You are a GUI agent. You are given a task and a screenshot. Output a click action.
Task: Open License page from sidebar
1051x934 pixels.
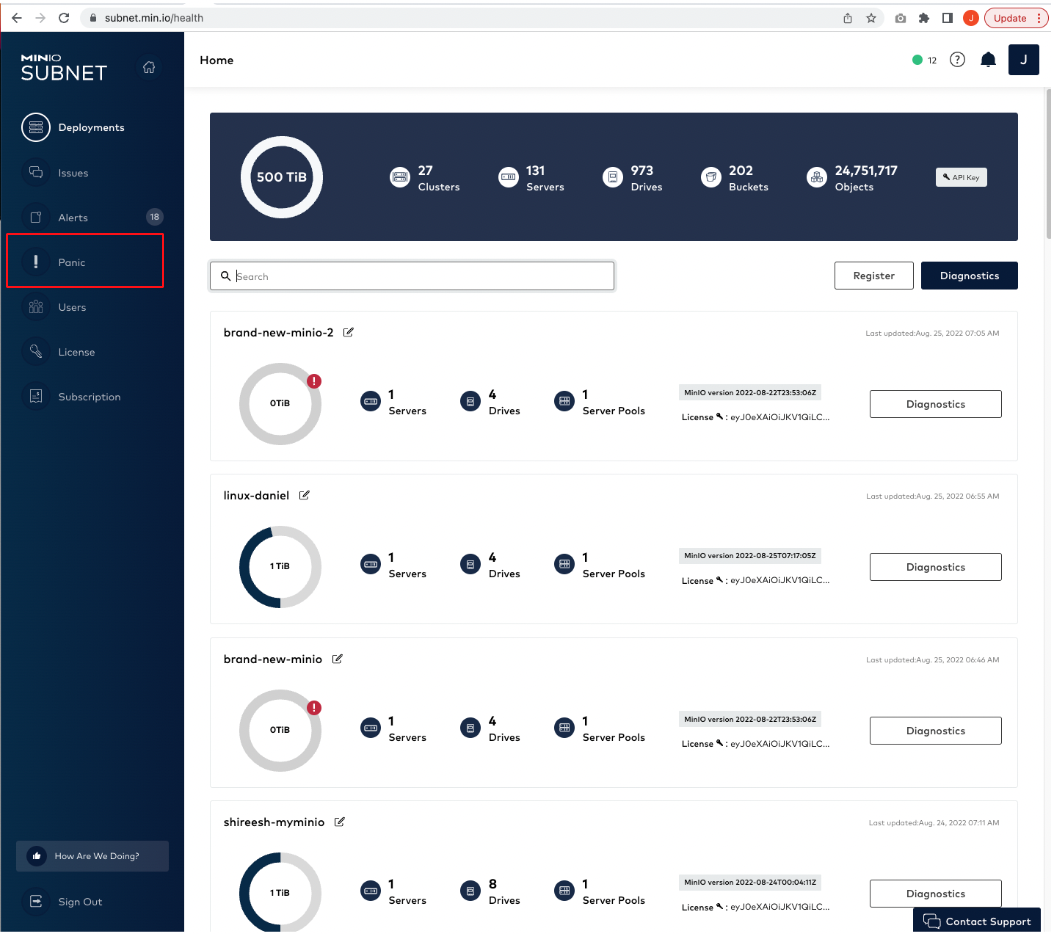tap(76, 352)
